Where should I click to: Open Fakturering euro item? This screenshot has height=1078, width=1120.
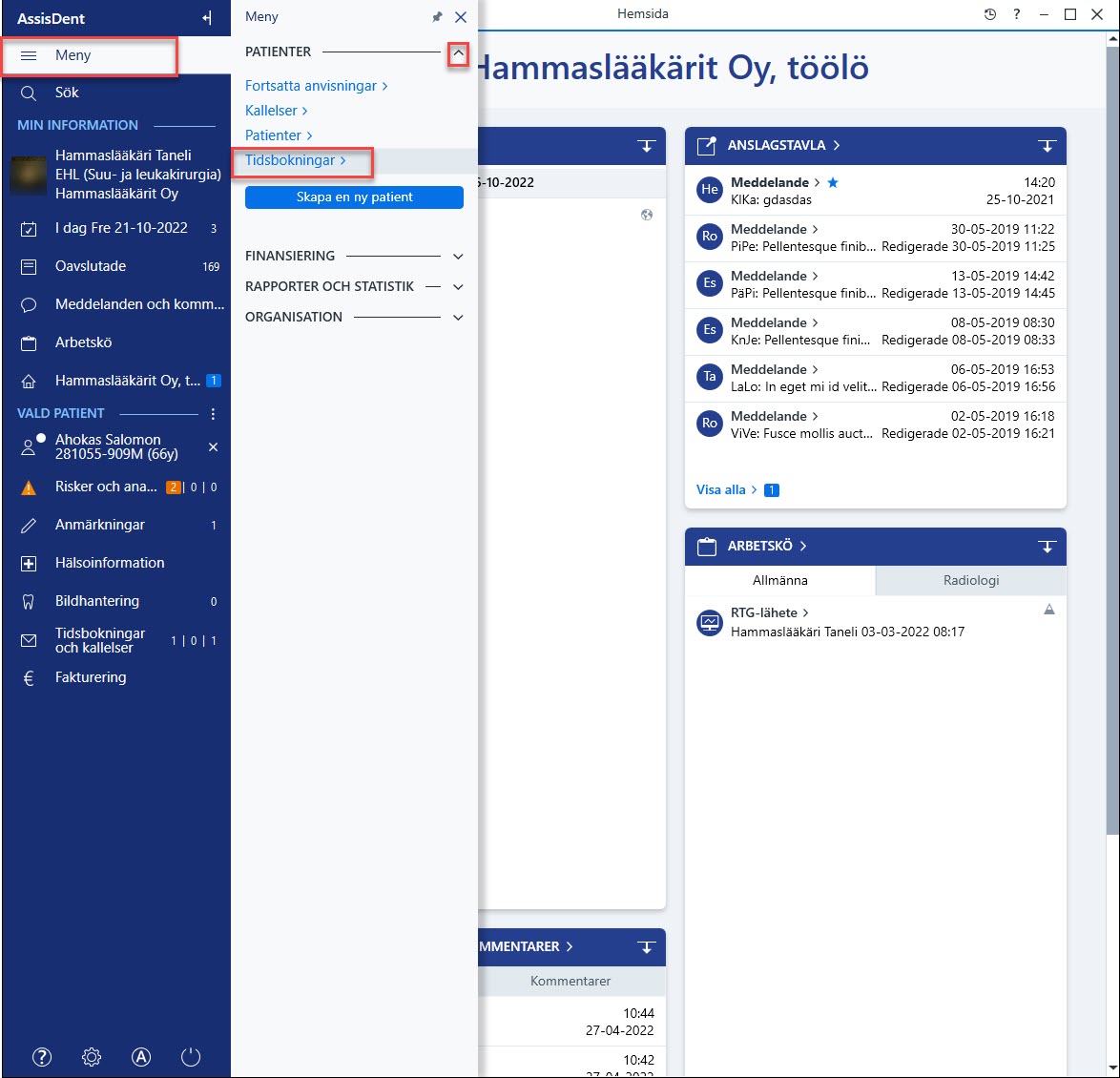[115, 678]
